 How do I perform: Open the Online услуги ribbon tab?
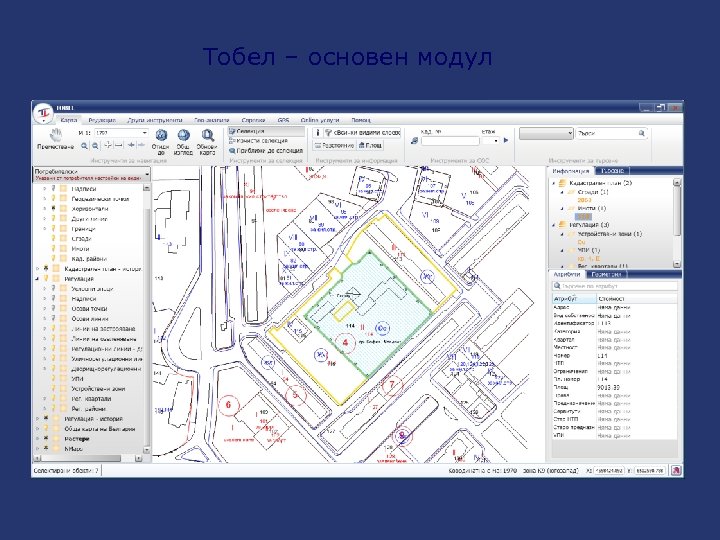[x=320, y=120]
